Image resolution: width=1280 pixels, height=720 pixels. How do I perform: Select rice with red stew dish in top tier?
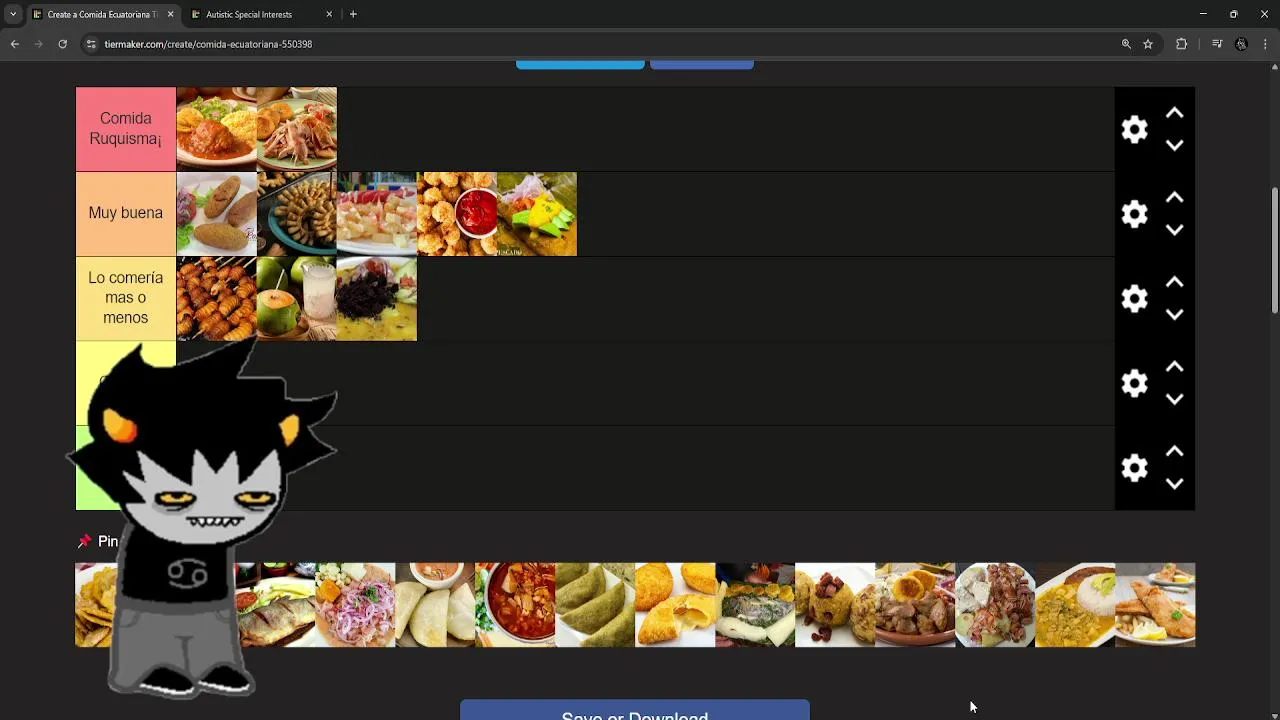[x=216, y=129]
